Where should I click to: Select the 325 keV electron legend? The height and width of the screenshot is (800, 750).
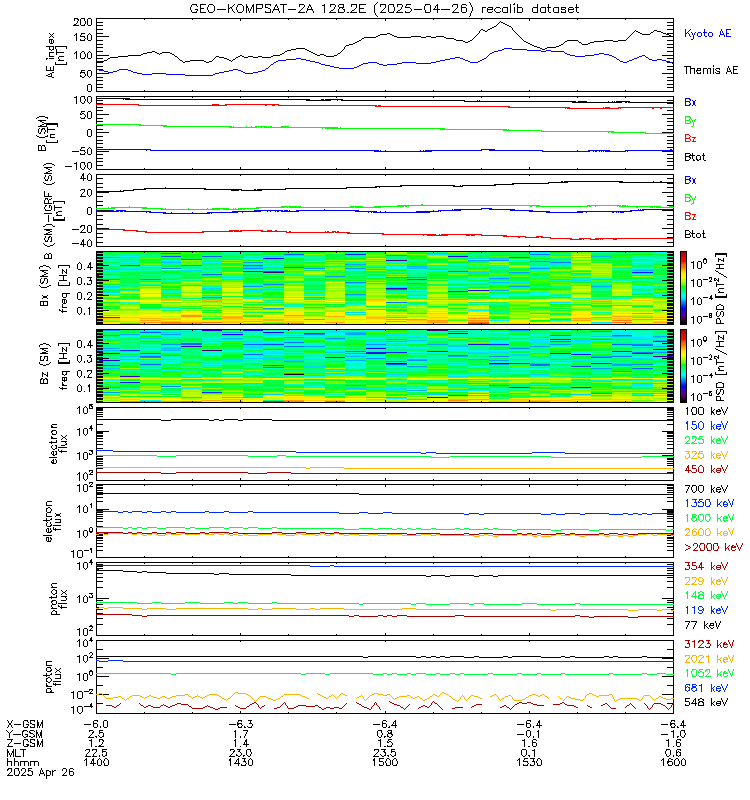pyautogui.click(x=706, y=455)
